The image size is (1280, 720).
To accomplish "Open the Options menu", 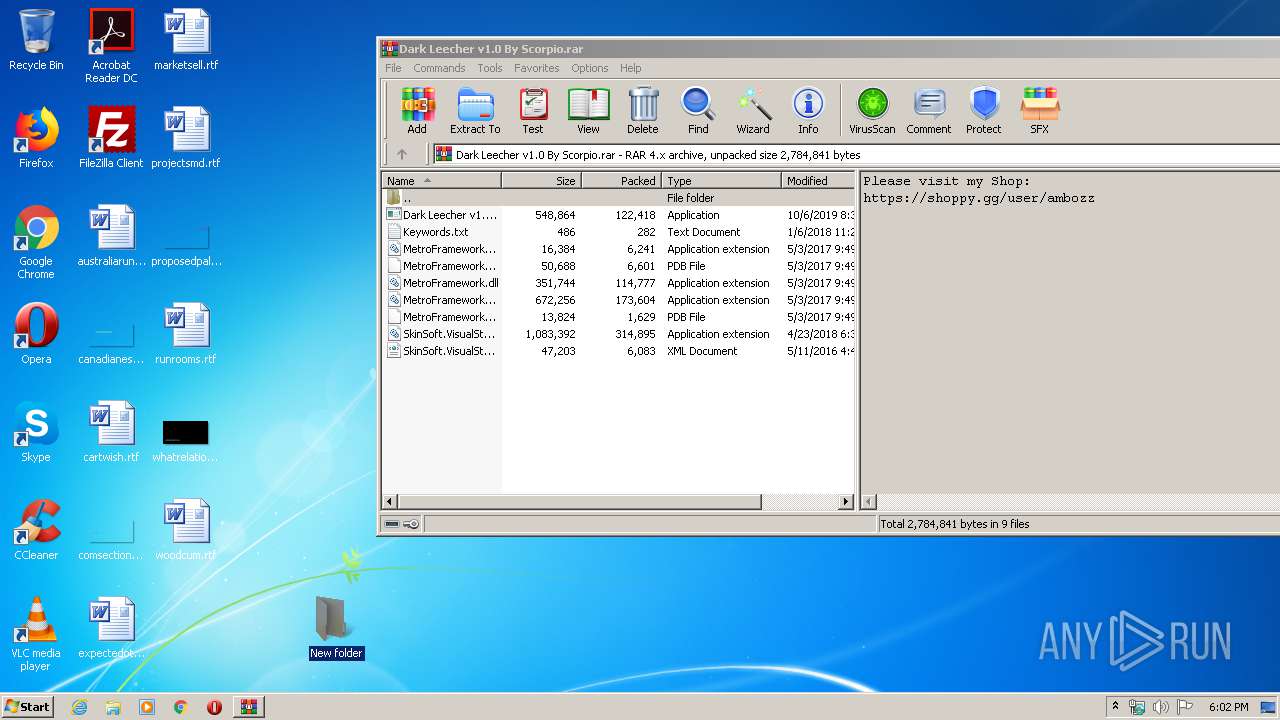I will click(590, 68).
